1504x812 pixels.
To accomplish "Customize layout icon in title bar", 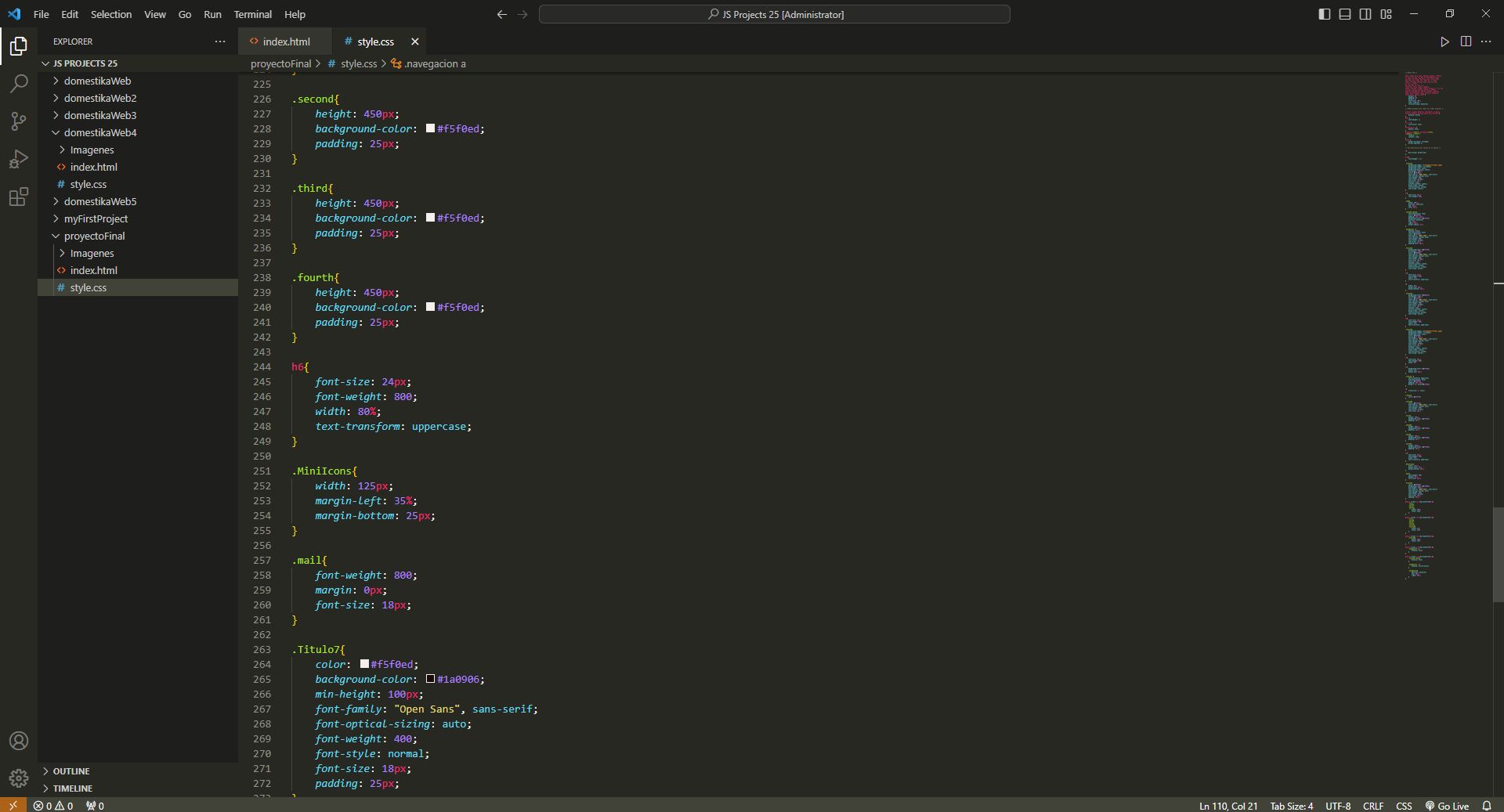I will (x=1386, y=14).
